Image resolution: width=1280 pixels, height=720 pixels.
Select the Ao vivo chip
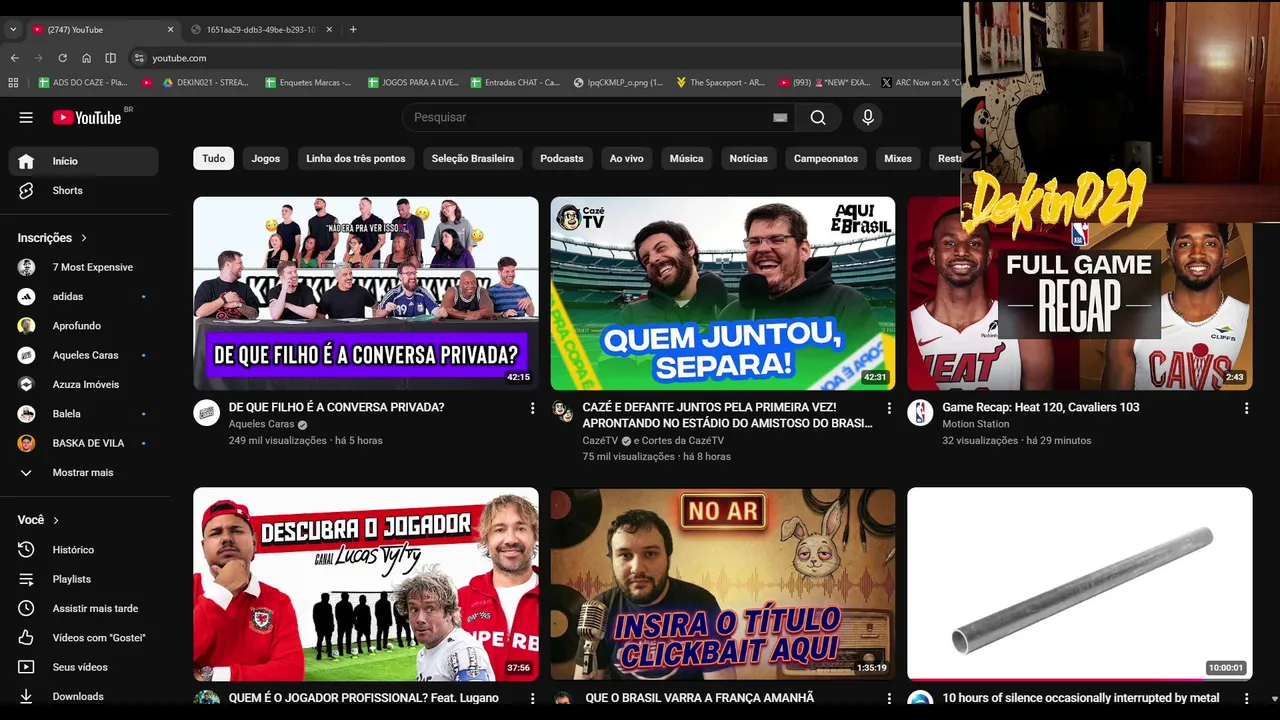coord(627,158)
